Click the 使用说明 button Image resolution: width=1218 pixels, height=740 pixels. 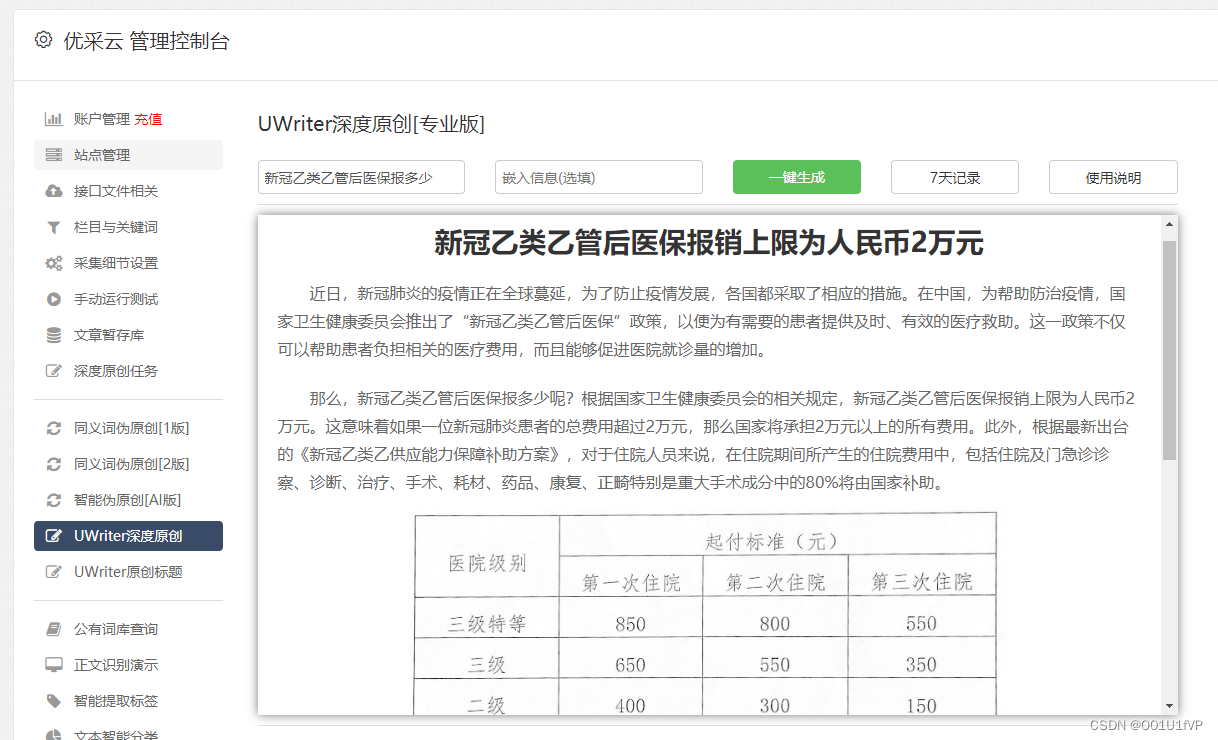pyautogui.click(x=1112, y=177)
